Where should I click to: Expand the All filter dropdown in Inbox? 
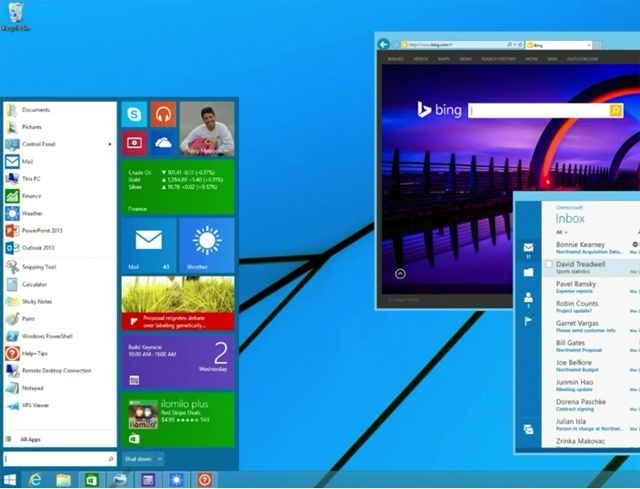pyautogui.click(x=562, y=232)
